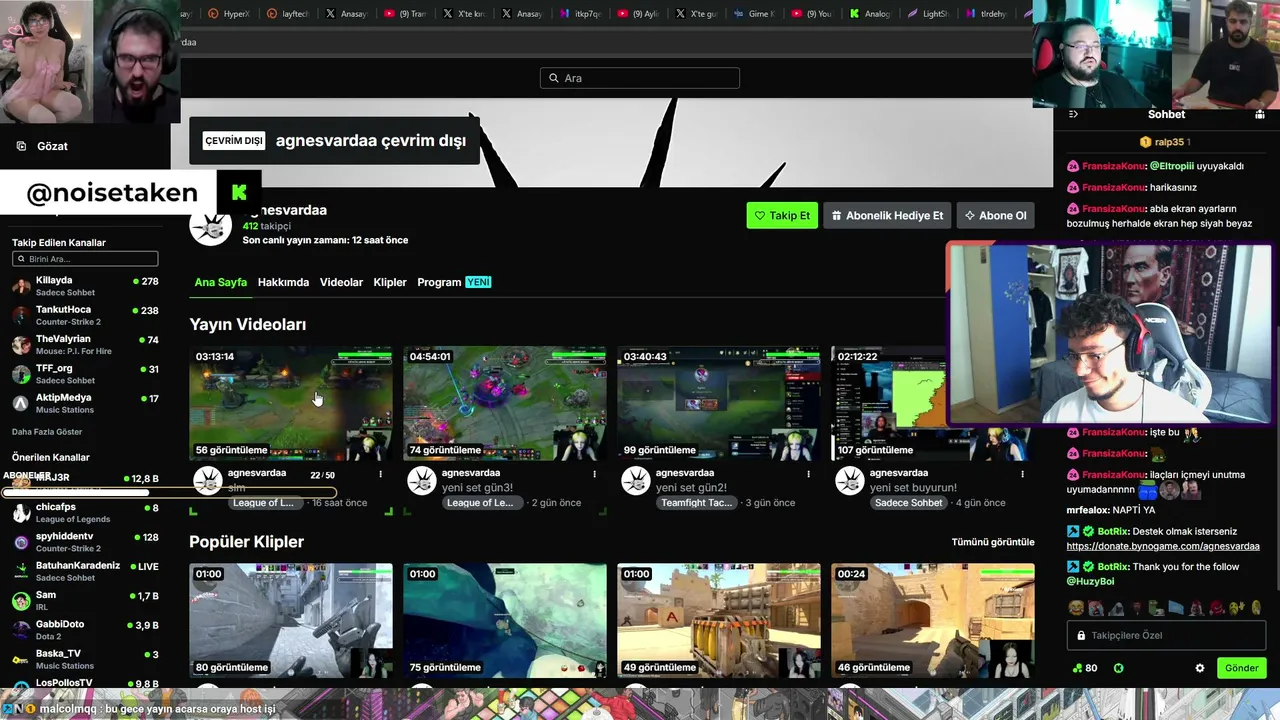Pick the laughing emoji quick emote
This screenshot has width=1280, height=720.
(1076, 608)
